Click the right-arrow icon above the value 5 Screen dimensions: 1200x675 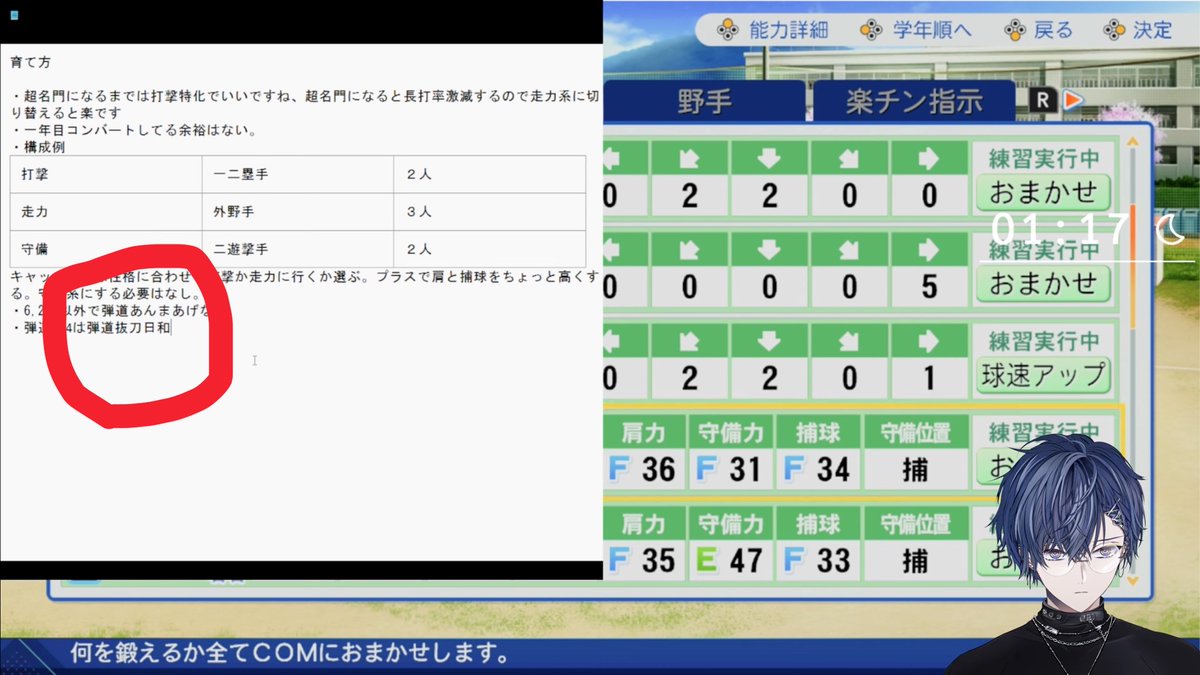point(929,249)
